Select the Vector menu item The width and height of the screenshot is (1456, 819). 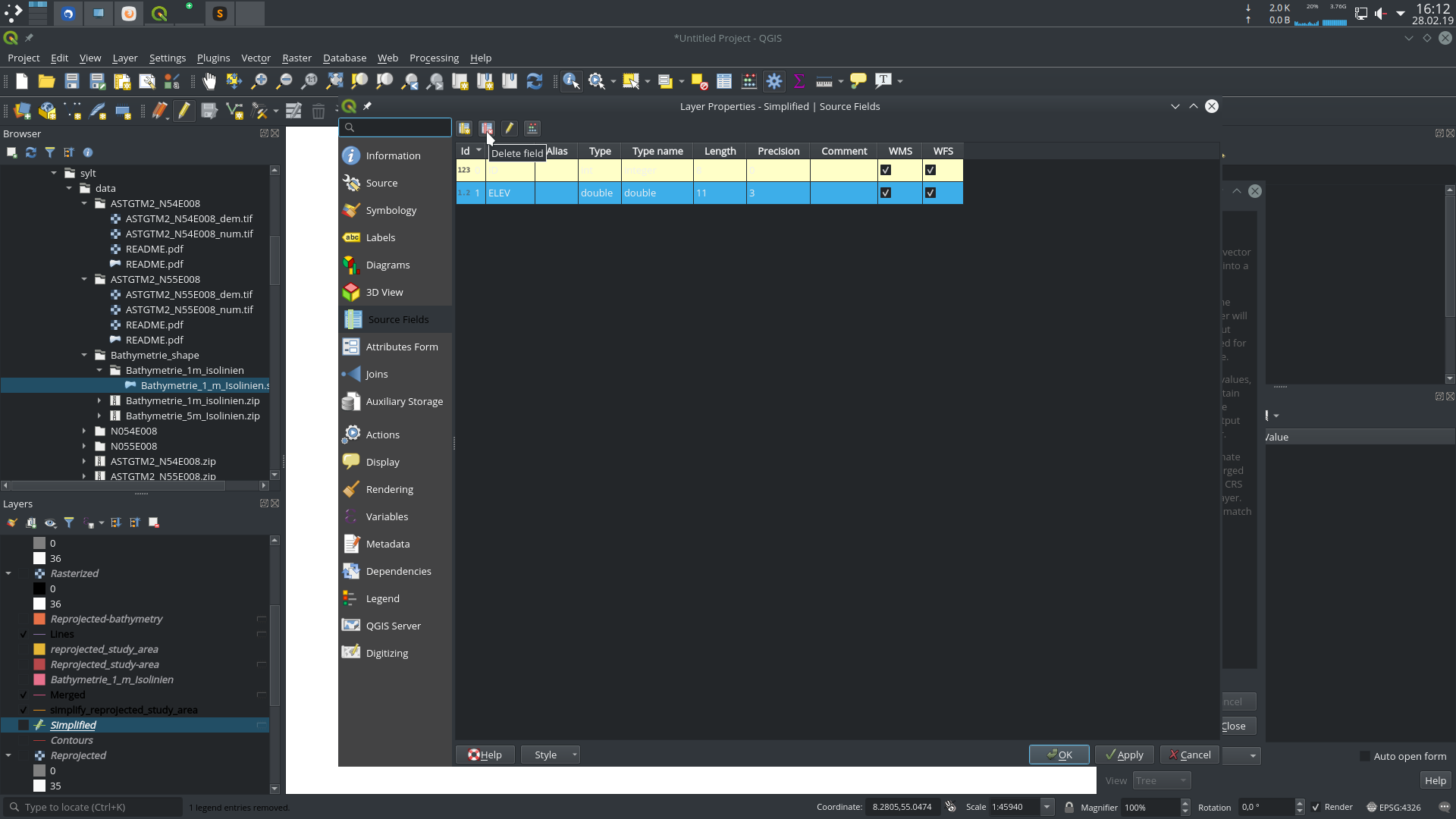click(x=255, y=57)
